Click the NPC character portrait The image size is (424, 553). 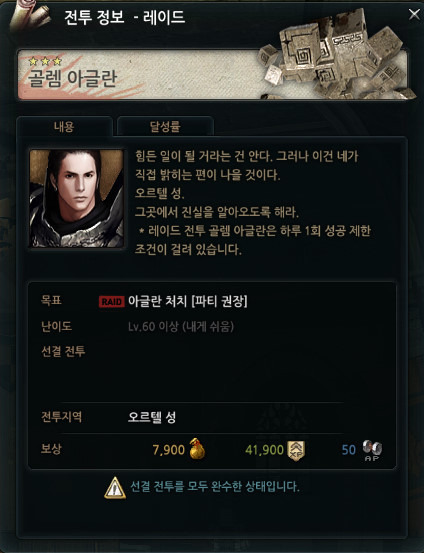(77, 198)
